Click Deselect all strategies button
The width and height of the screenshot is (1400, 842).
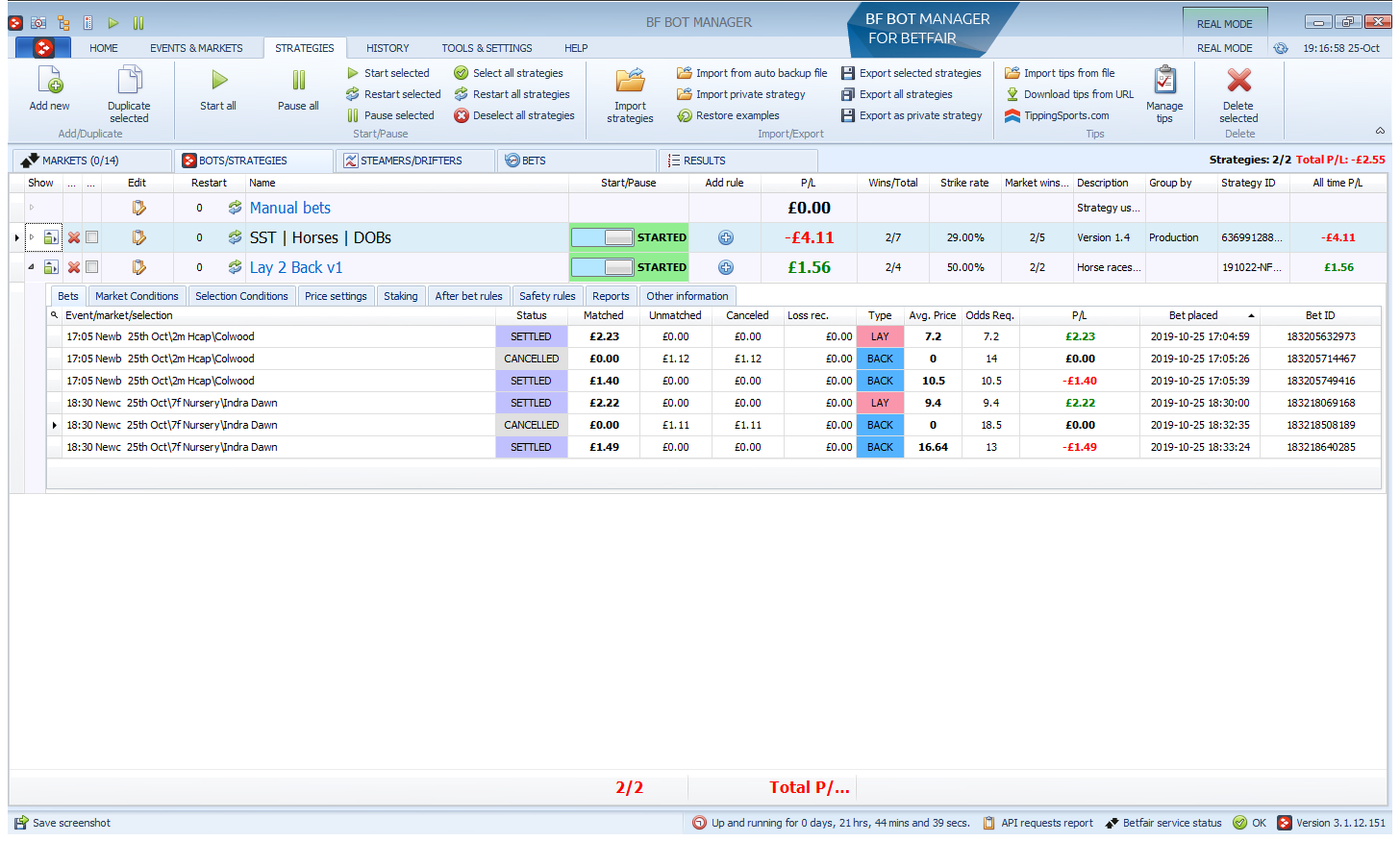[x=514, y=115]
